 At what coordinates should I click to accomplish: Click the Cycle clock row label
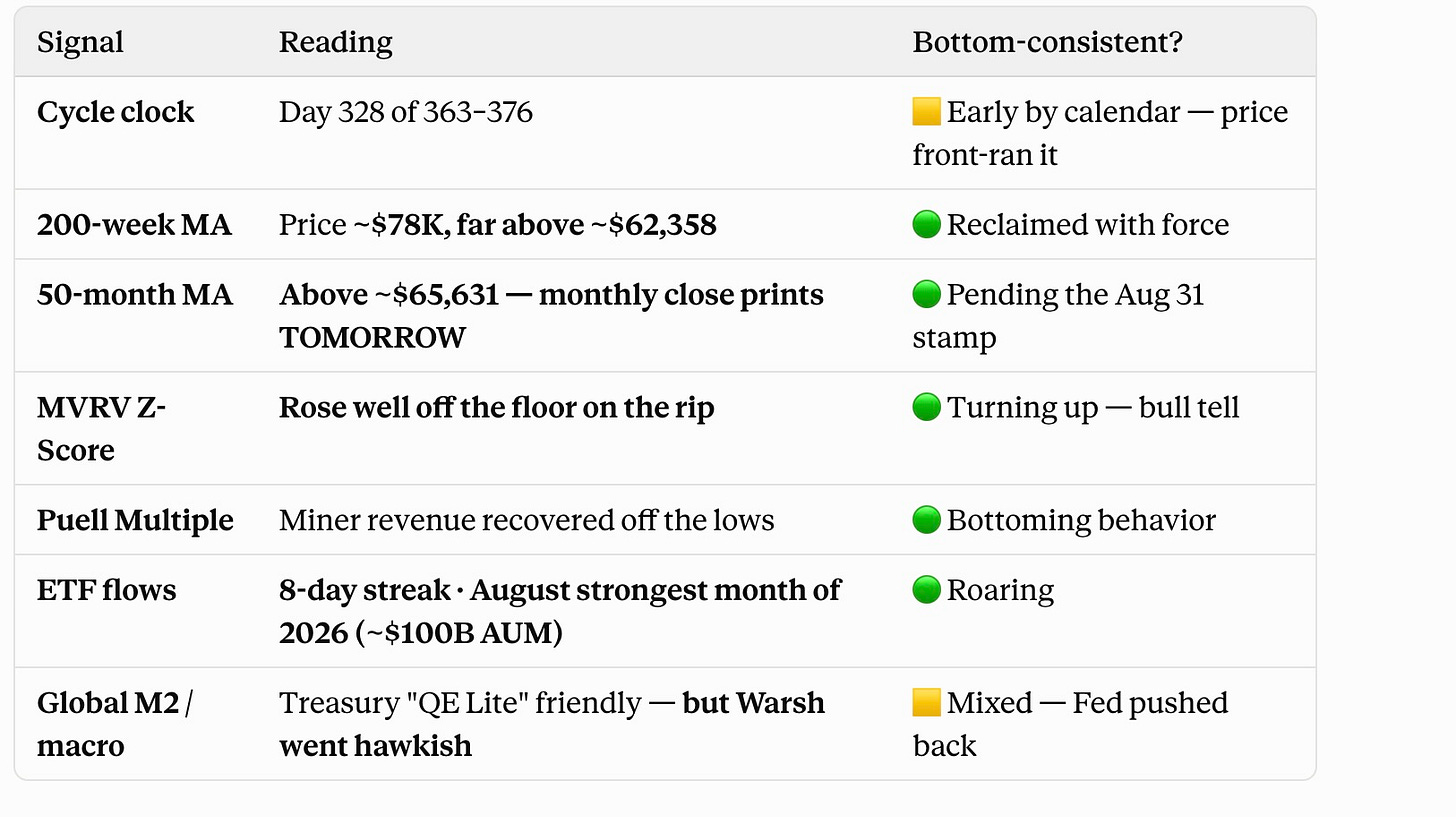116,112
